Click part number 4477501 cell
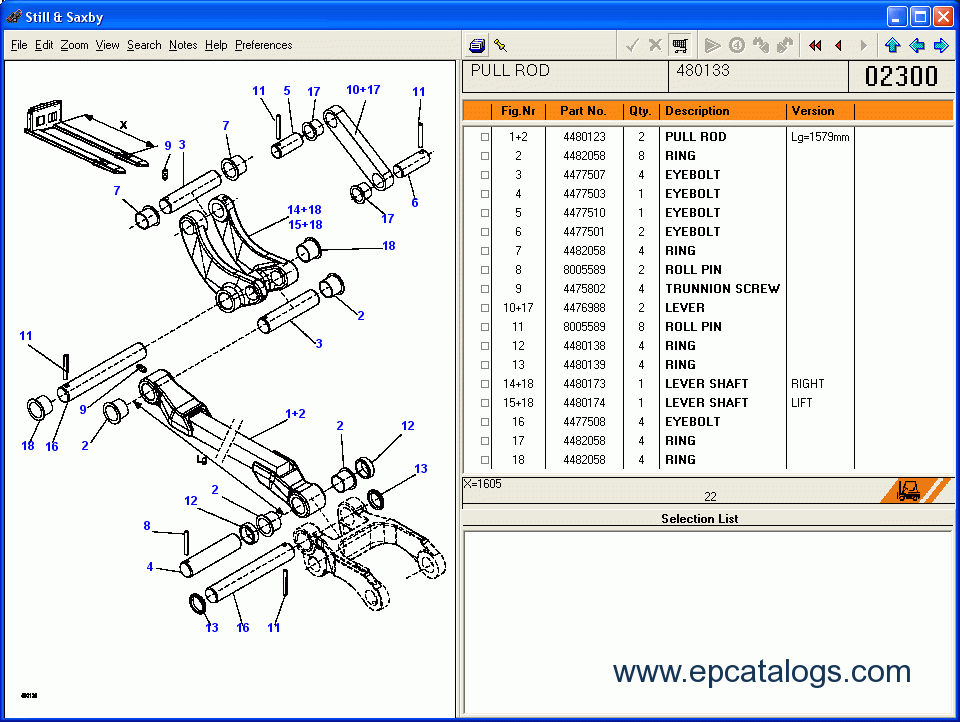The image size is (960, 722). tap(584, 232)
